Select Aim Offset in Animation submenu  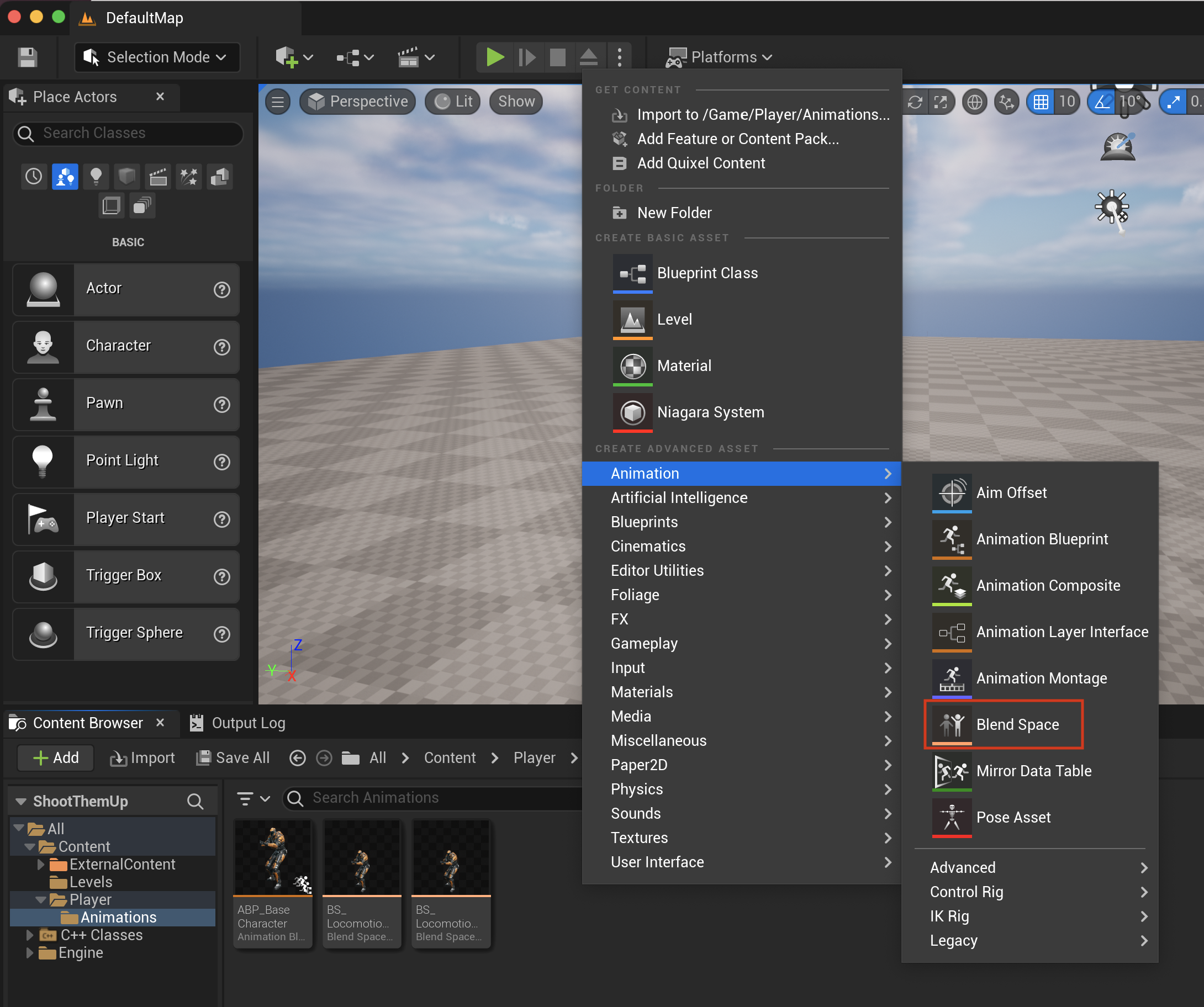[1030, 493]
